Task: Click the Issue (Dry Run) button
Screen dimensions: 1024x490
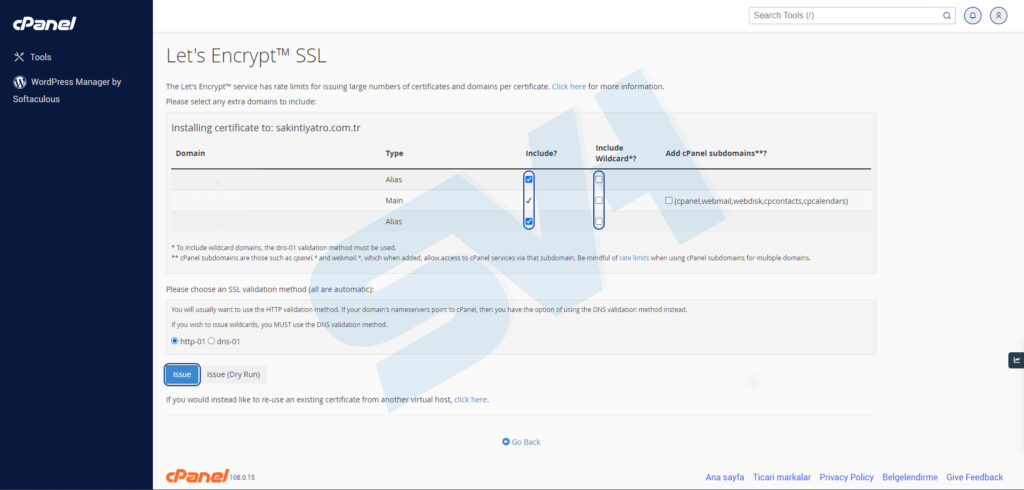Action: [233, 374]
